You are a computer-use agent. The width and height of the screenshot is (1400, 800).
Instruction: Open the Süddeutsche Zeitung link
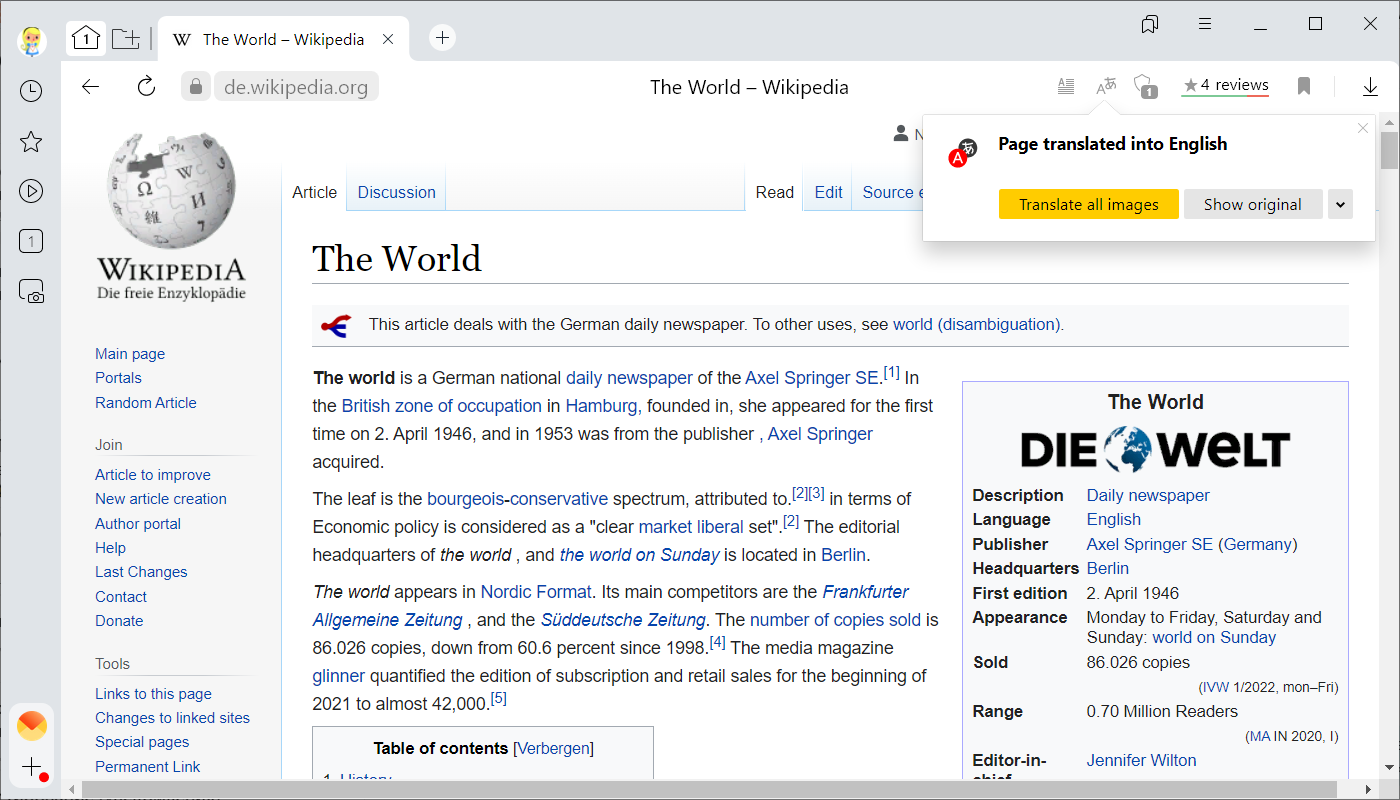[x=623, y=619]
